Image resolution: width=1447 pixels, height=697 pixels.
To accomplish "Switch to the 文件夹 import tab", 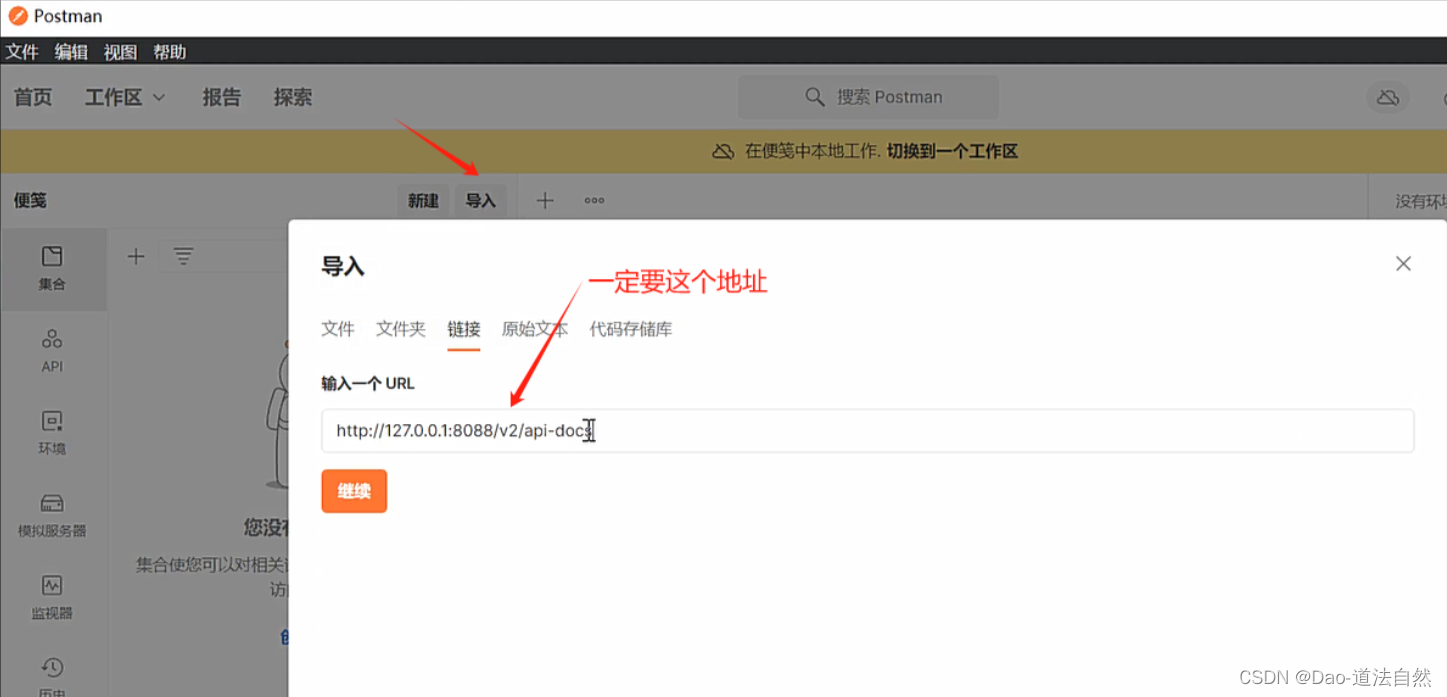I will tap(401, 329).
